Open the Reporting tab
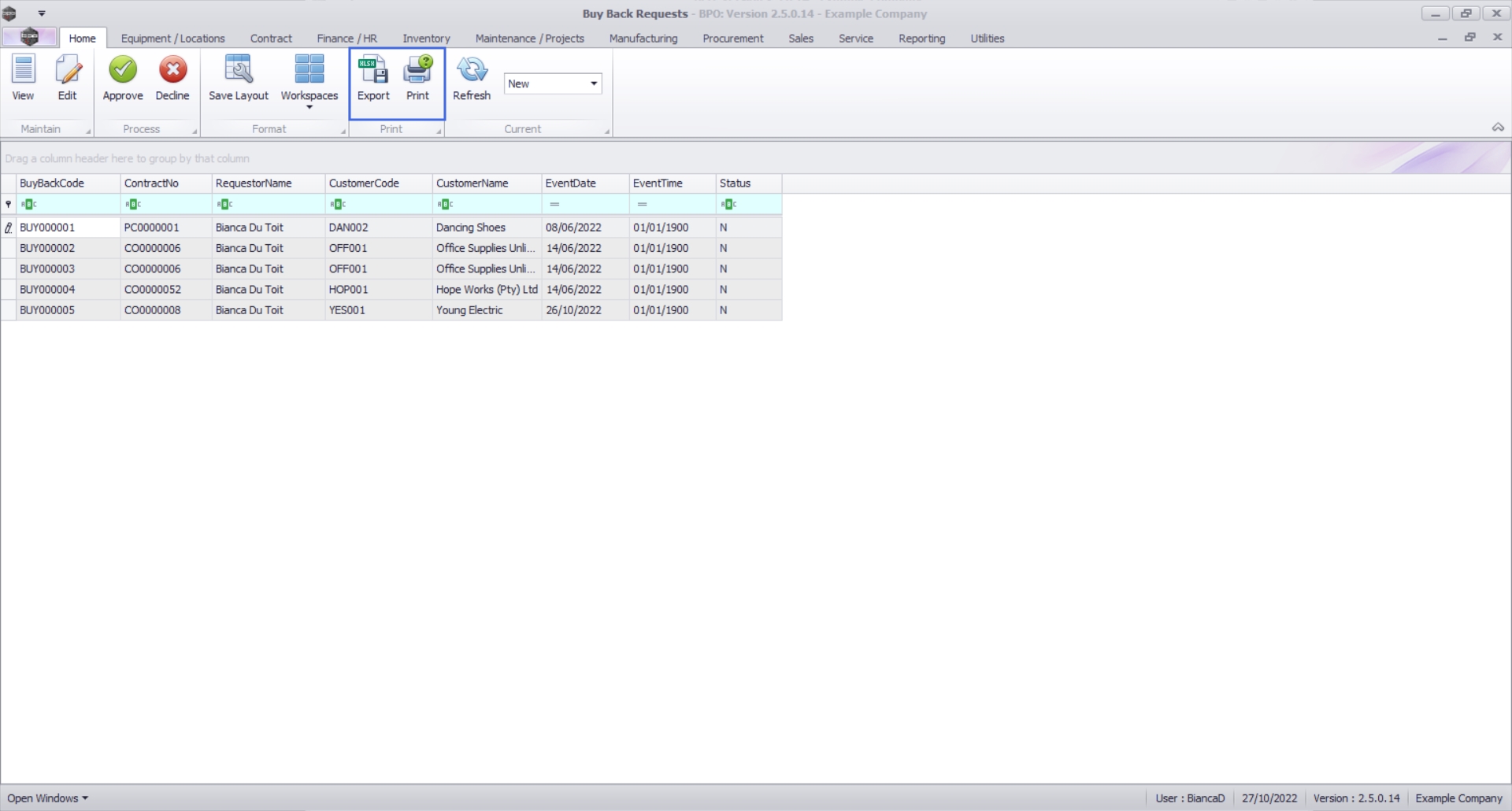This screenshot has height=811, width=1512. [x=921, y=38]
